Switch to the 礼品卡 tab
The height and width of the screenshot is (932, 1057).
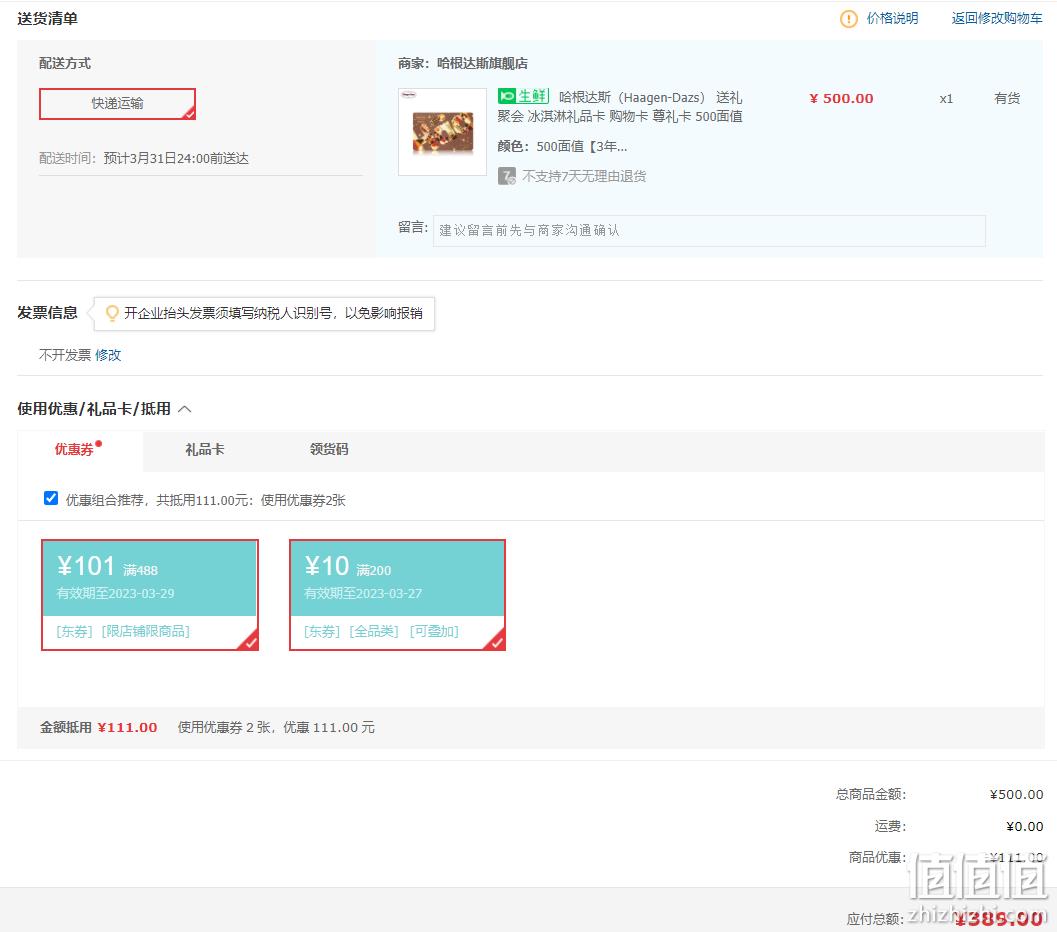click(x=205, y=449)
